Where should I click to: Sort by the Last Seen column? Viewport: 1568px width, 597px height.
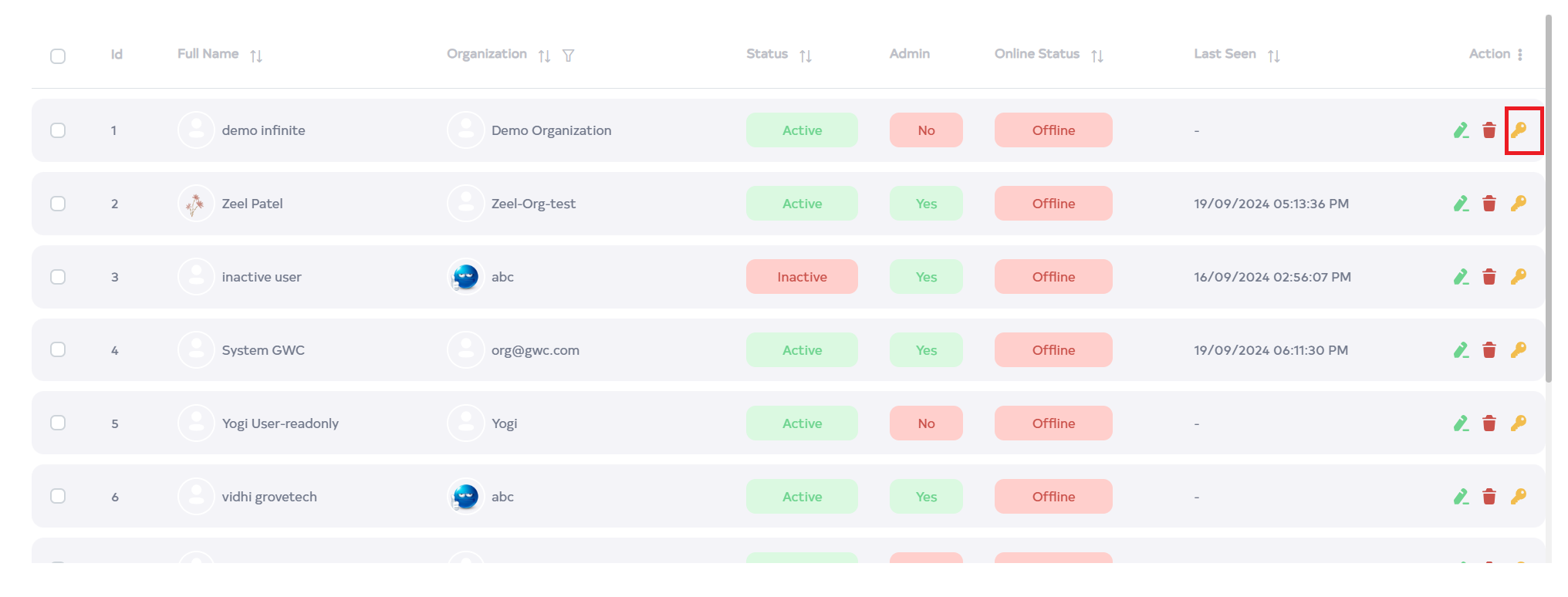pos(1273,56)
